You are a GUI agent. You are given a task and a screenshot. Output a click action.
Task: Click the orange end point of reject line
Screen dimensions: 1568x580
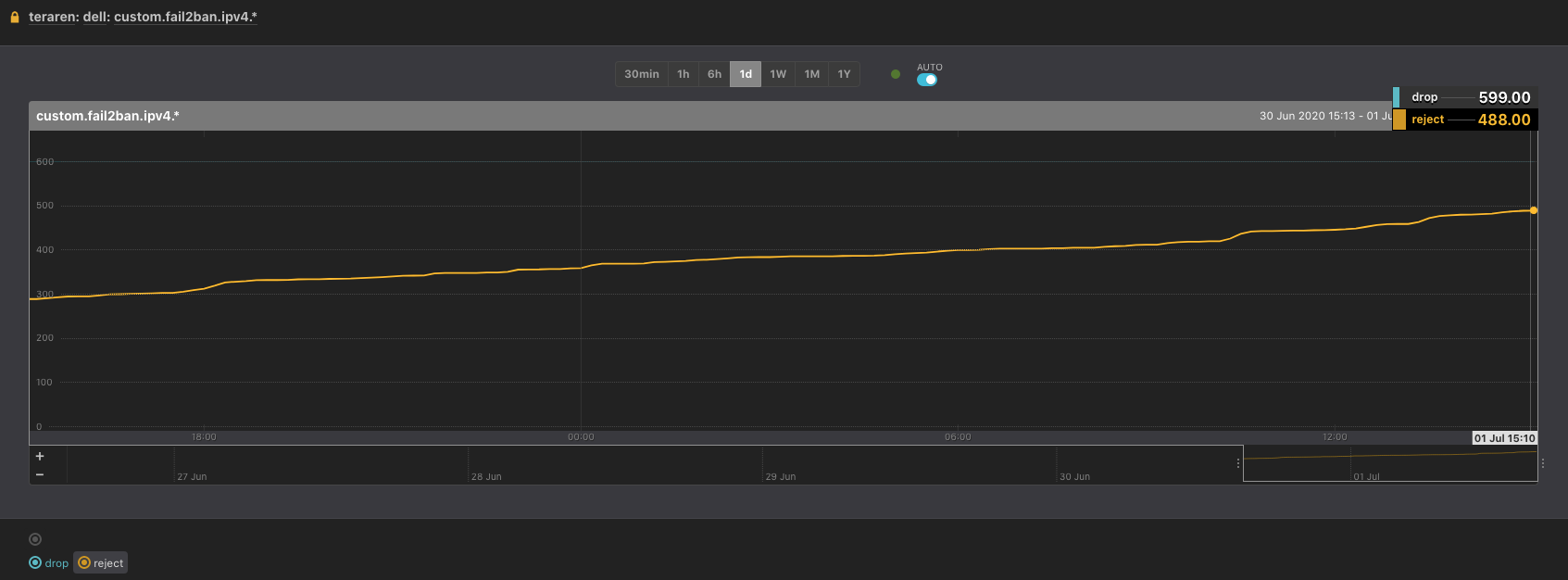(x=1534, y=210)
